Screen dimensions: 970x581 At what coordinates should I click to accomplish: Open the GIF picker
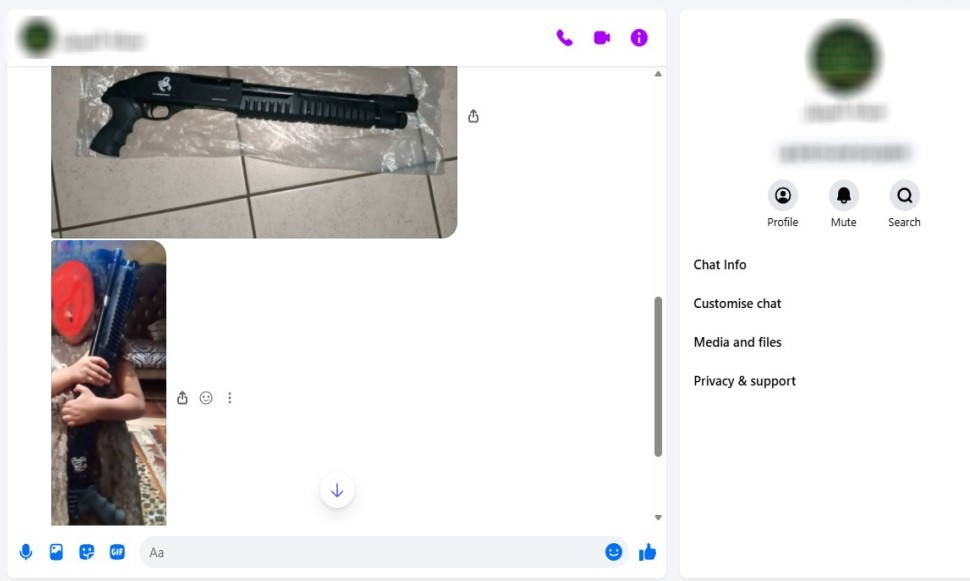click(x=117, y=552)
